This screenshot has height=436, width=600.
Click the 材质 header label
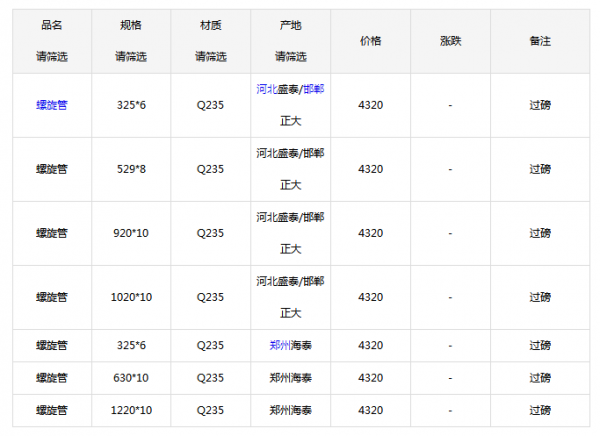click(210, 25)
